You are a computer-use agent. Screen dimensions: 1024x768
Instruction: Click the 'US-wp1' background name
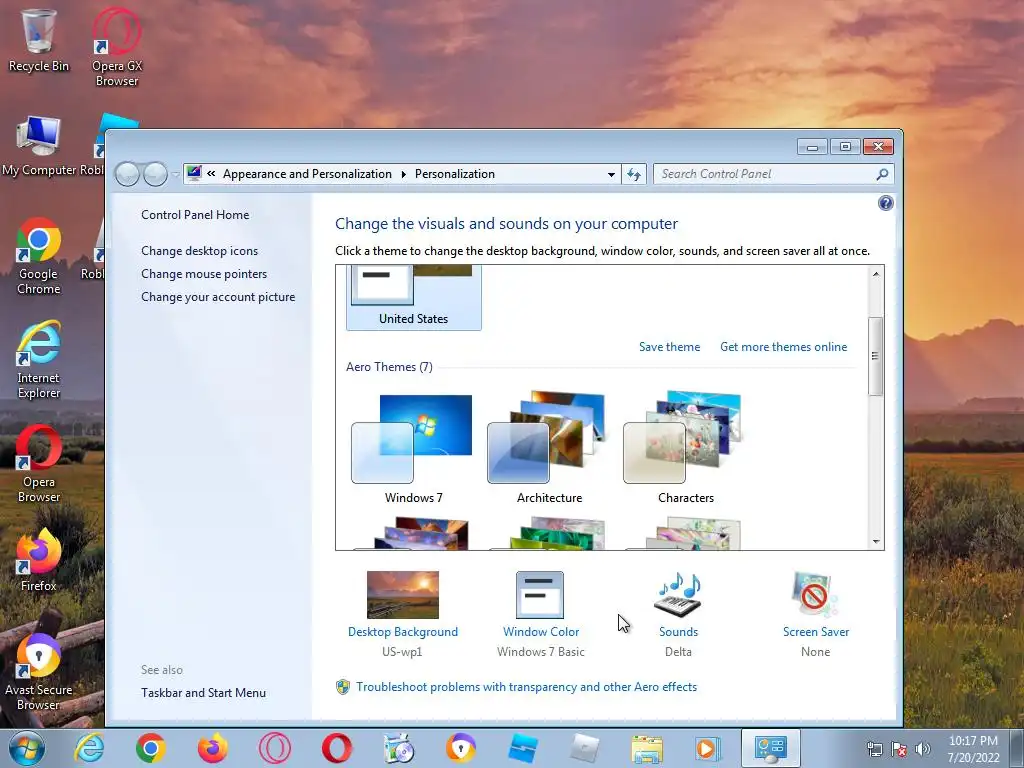[x=402, y=652]
